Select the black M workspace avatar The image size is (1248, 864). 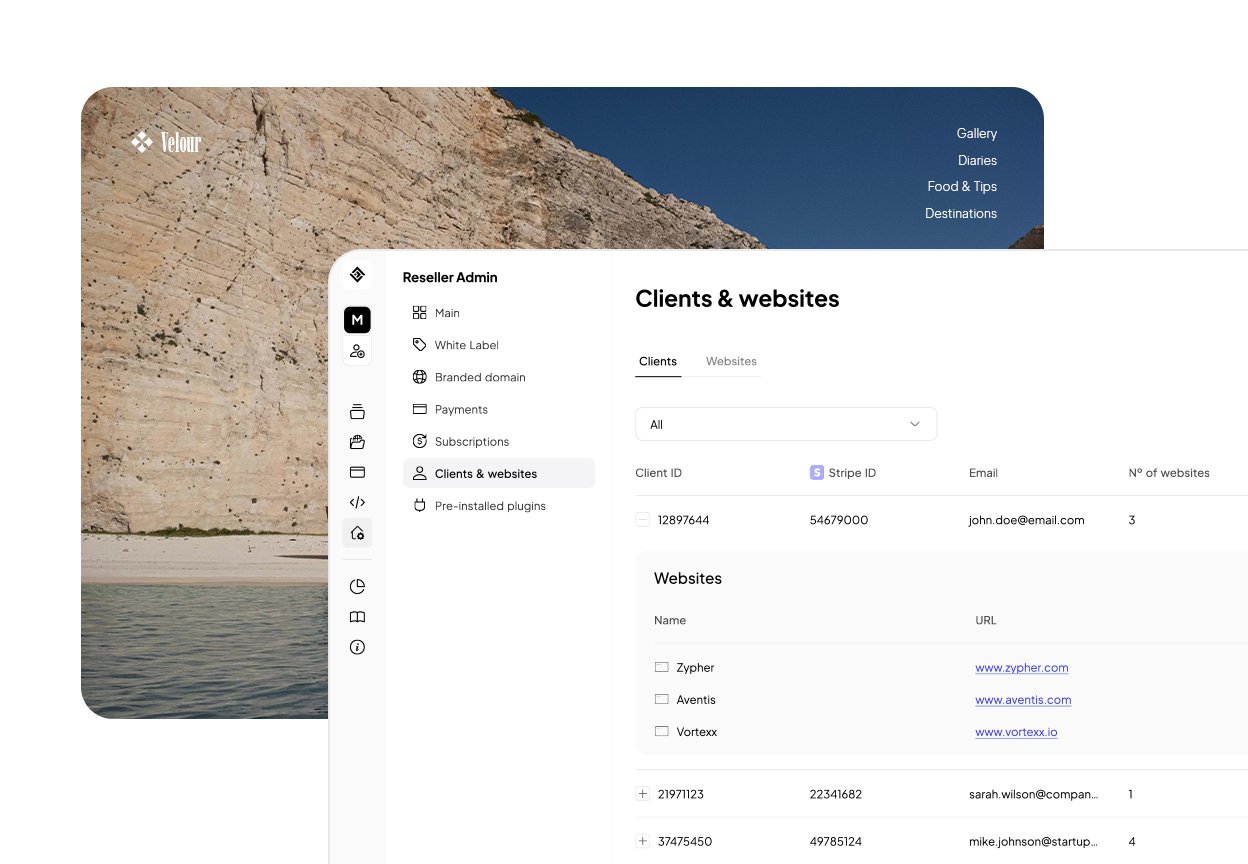point(357,320)
